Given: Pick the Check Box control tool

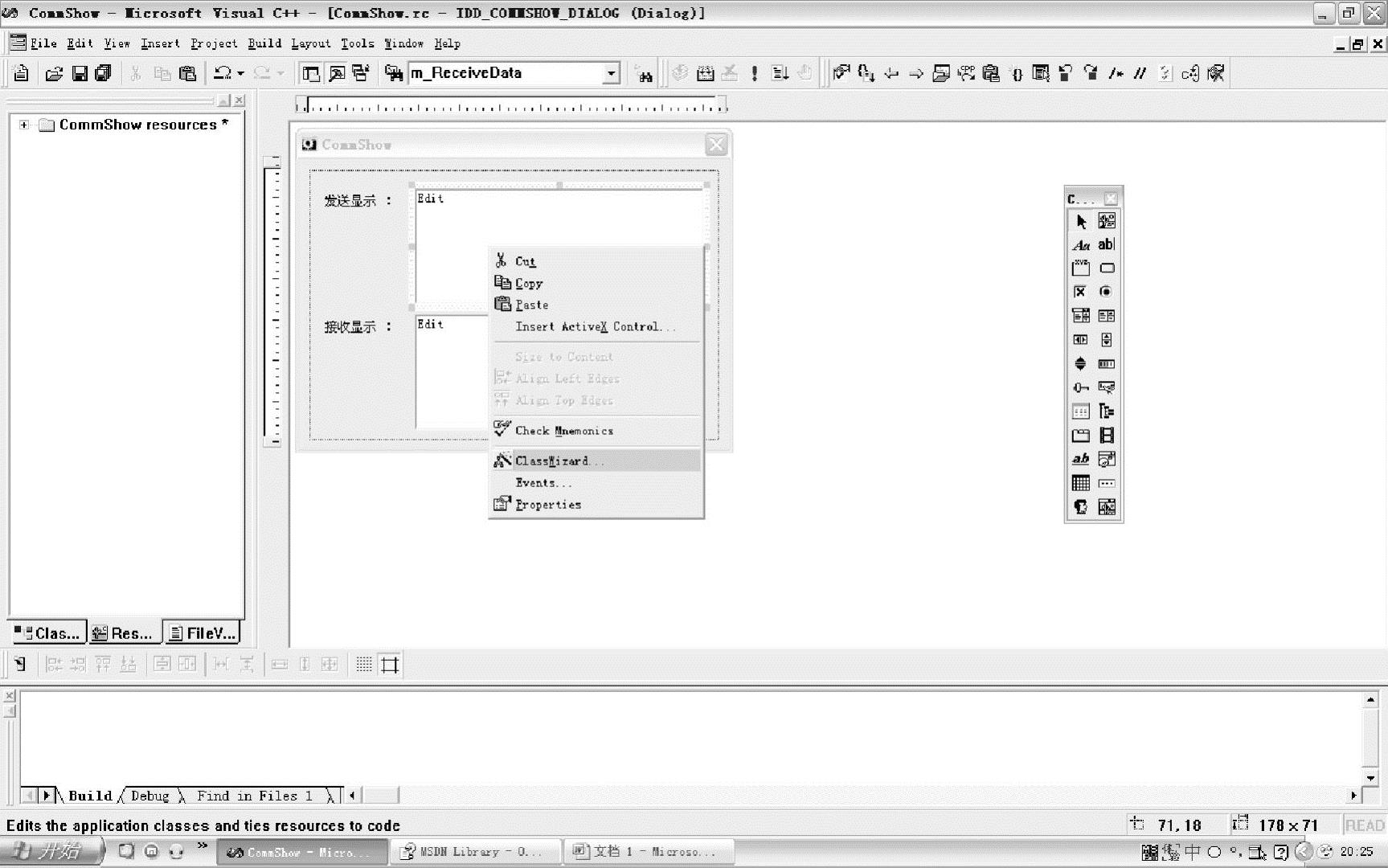Looking at the screenshot, I should click(x=1081, y=292).
